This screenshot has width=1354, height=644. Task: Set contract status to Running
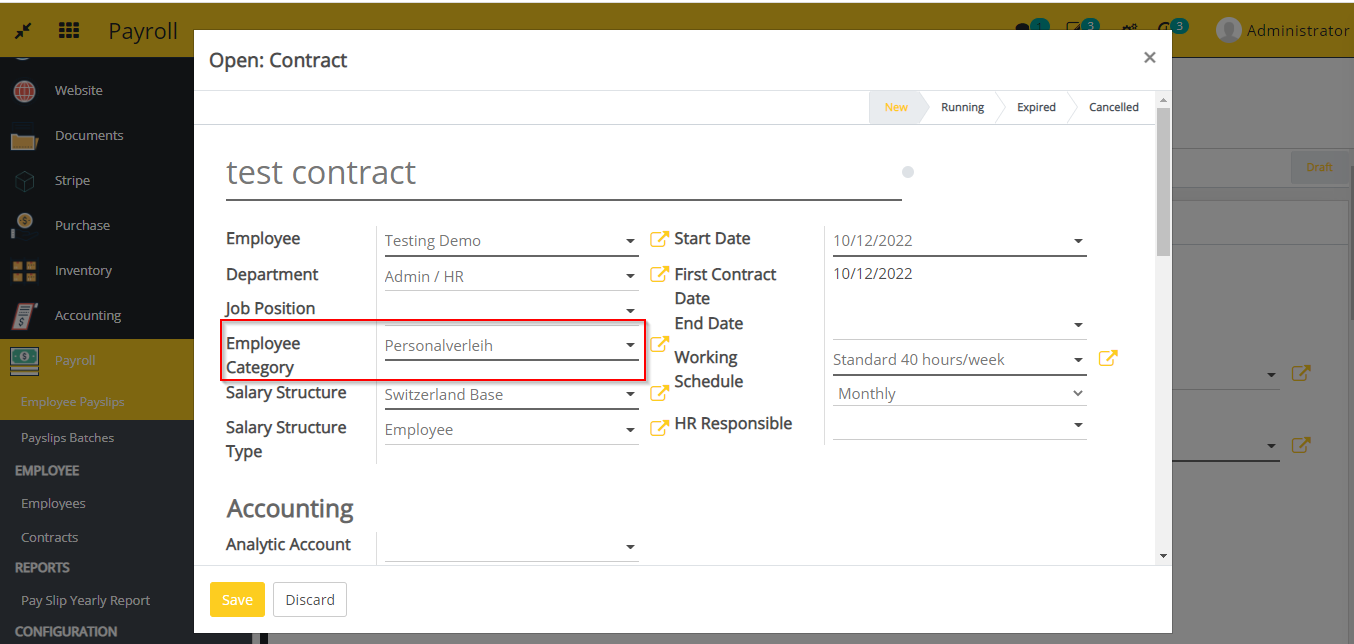click(x=961, y=107)
